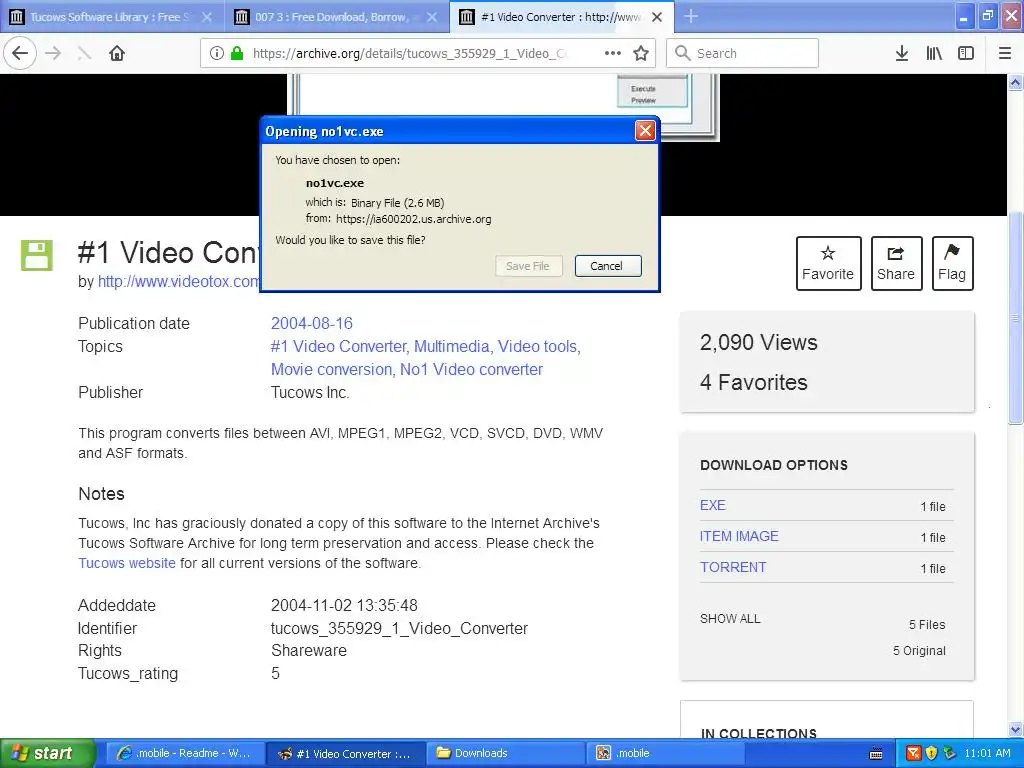Follow the 'Tucows website' link
The width and height of the screenshot is (1024, 768).
point(127,563)
